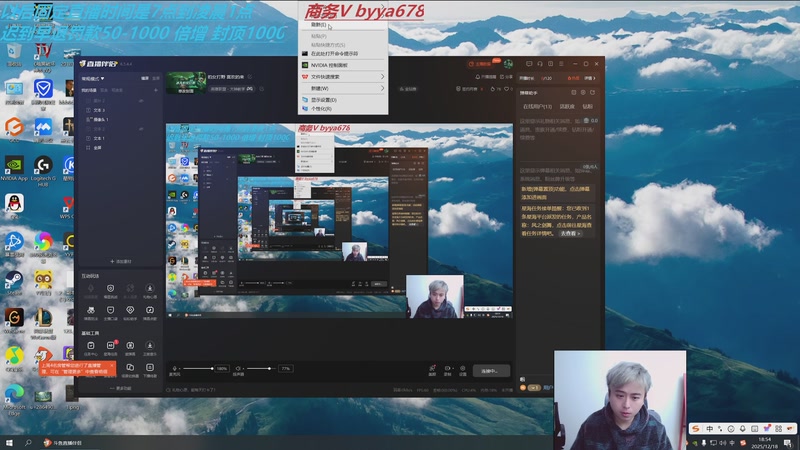Switch to the 贡献榜 tab
800x450 pixels.
[x=567, y=107]
